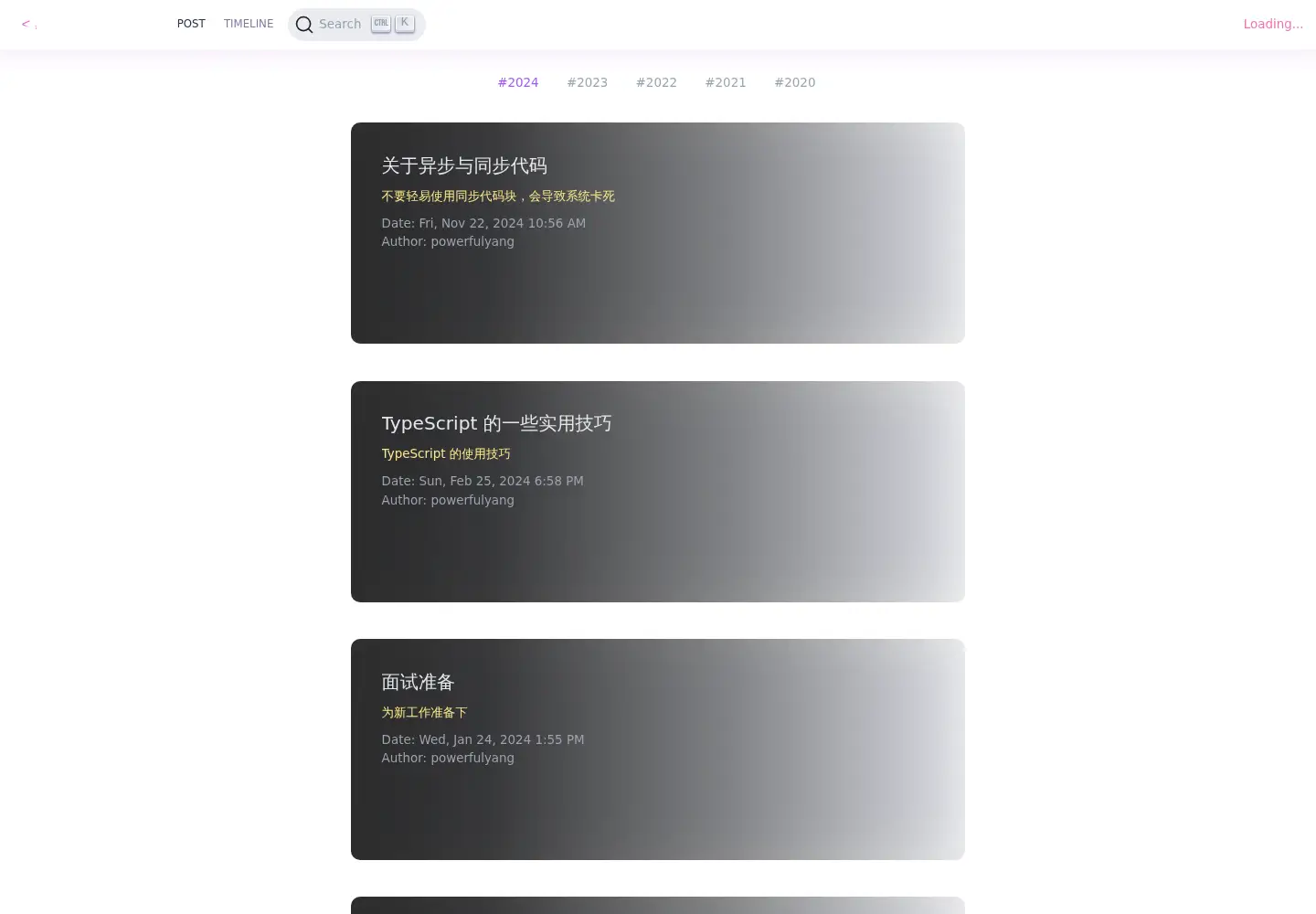1316x914 pixels.
Task: Click the K key hint badge
Action: click(405, 24)
